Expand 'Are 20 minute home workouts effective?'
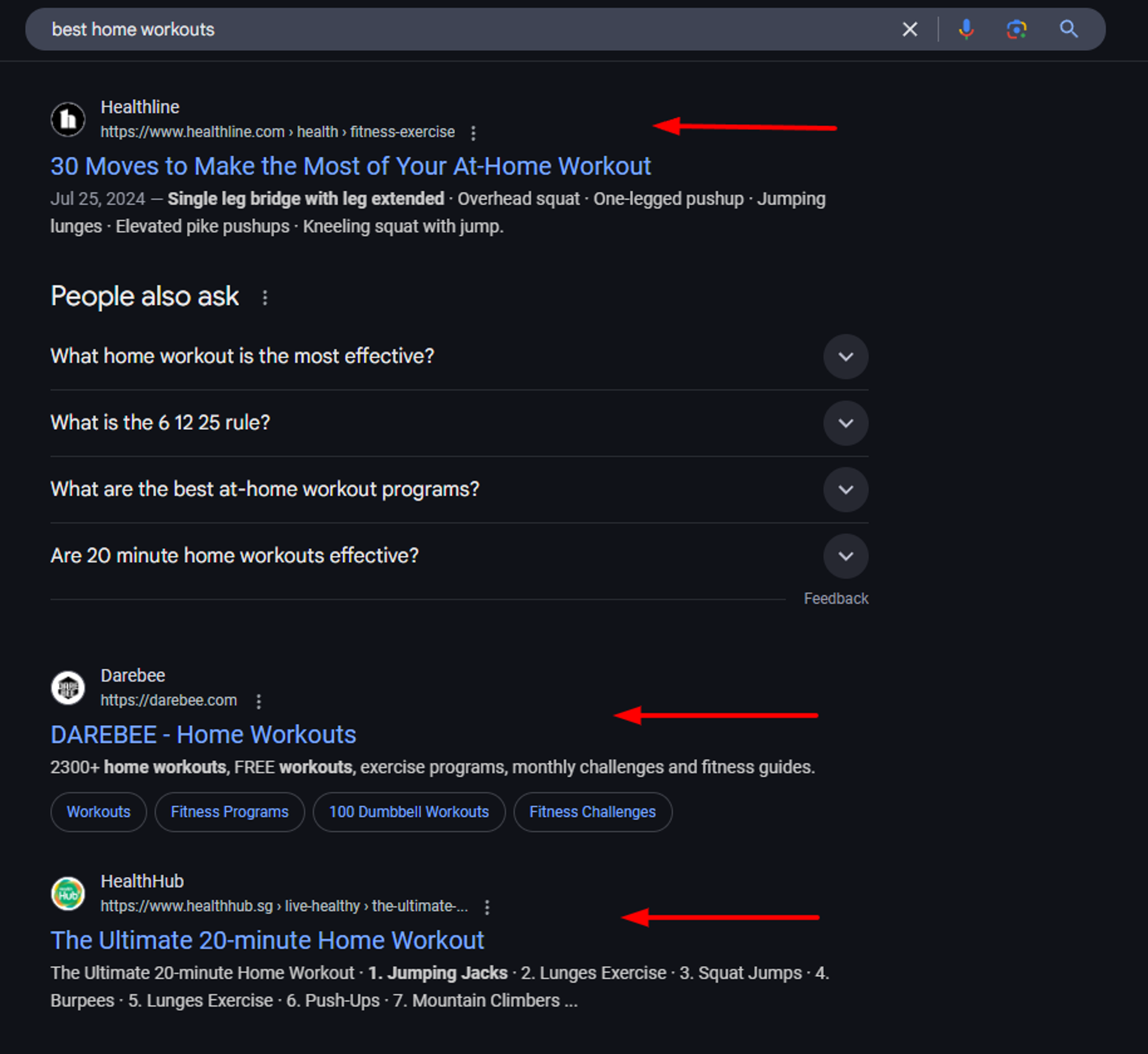 (459, 556)
